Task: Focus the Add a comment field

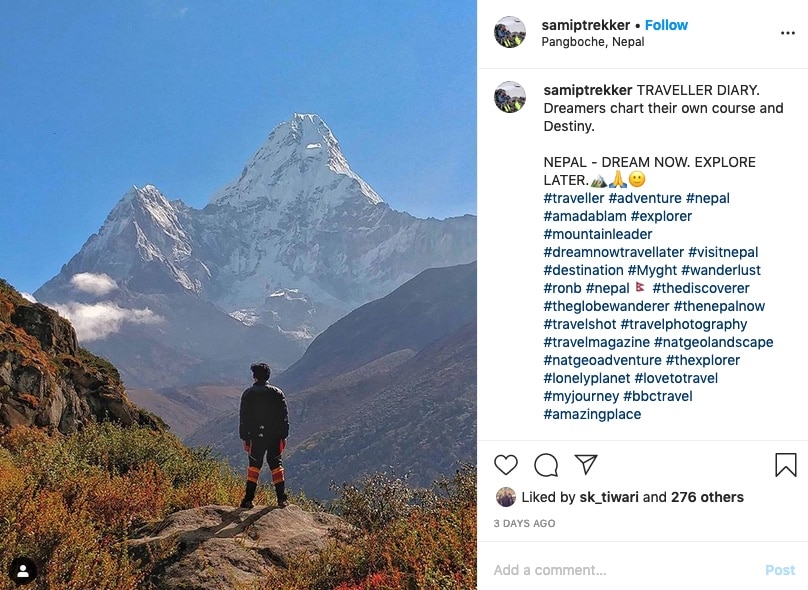Action: 624,570
